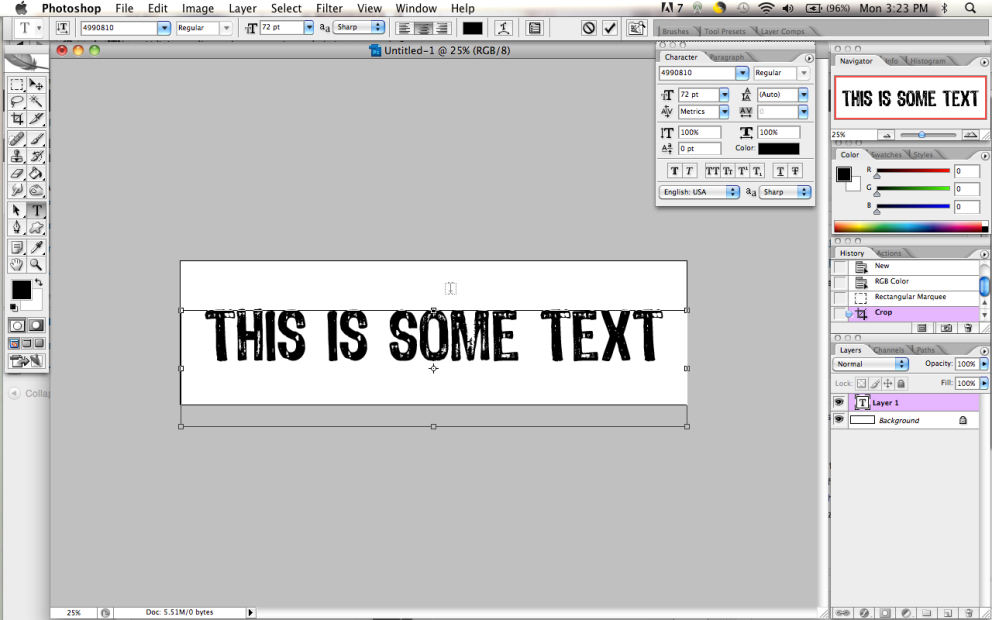Hide Layer 1 visibility eye
The image size is (992, 620).
[x=839, y=402]
